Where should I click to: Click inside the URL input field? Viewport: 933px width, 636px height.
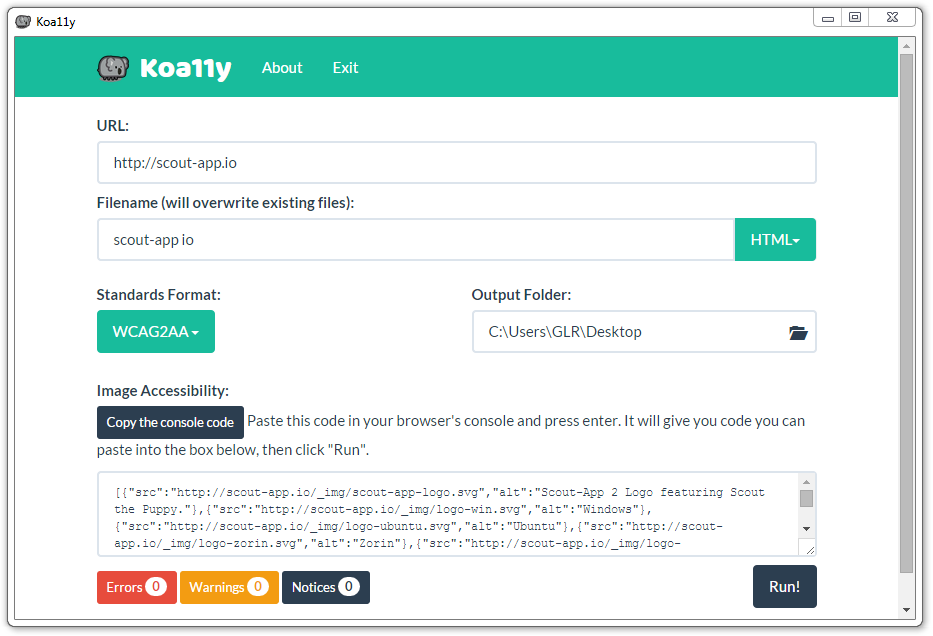click(x=455, y=162)
